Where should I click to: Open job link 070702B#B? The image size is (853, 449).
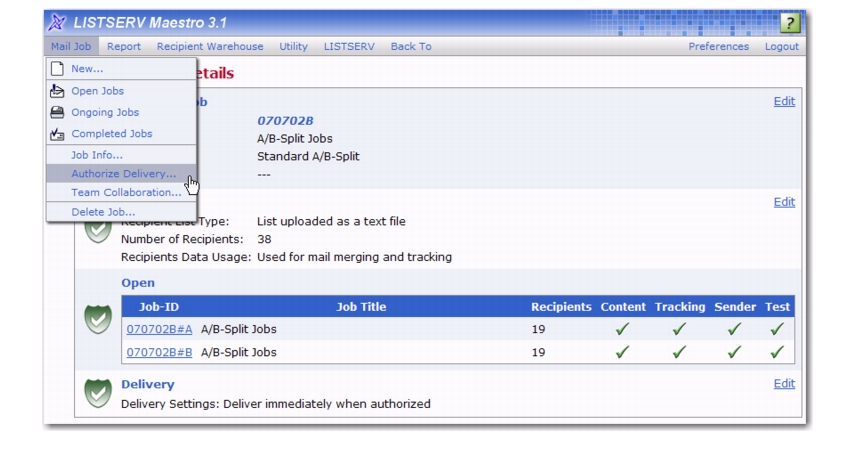[x=159, y=352]
